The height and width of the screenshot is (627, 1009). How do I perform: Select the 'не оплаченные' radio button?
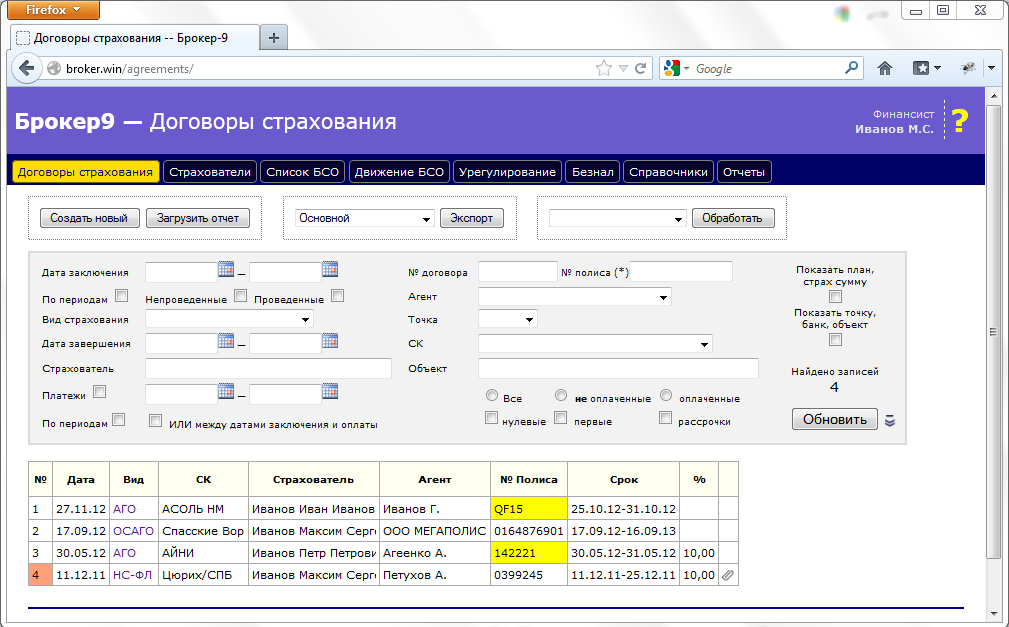(561, 395)
